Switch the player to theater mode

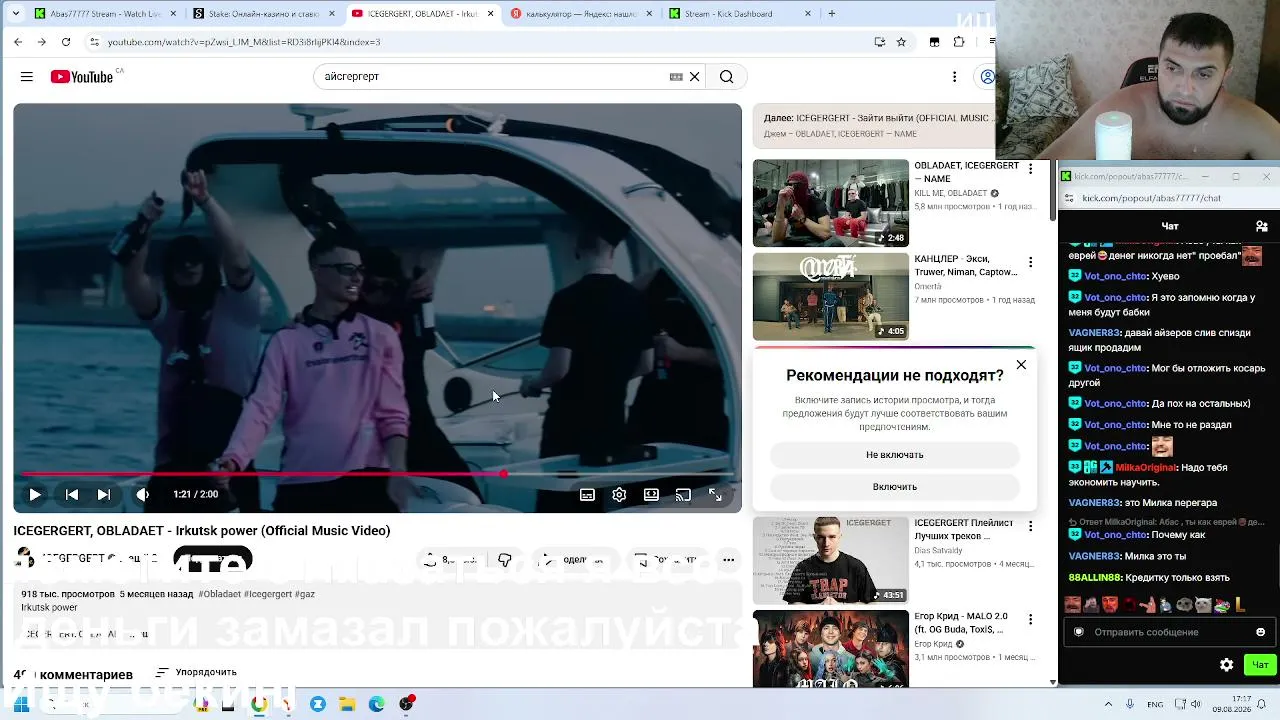pyautogui.click(x=652, y=494)
